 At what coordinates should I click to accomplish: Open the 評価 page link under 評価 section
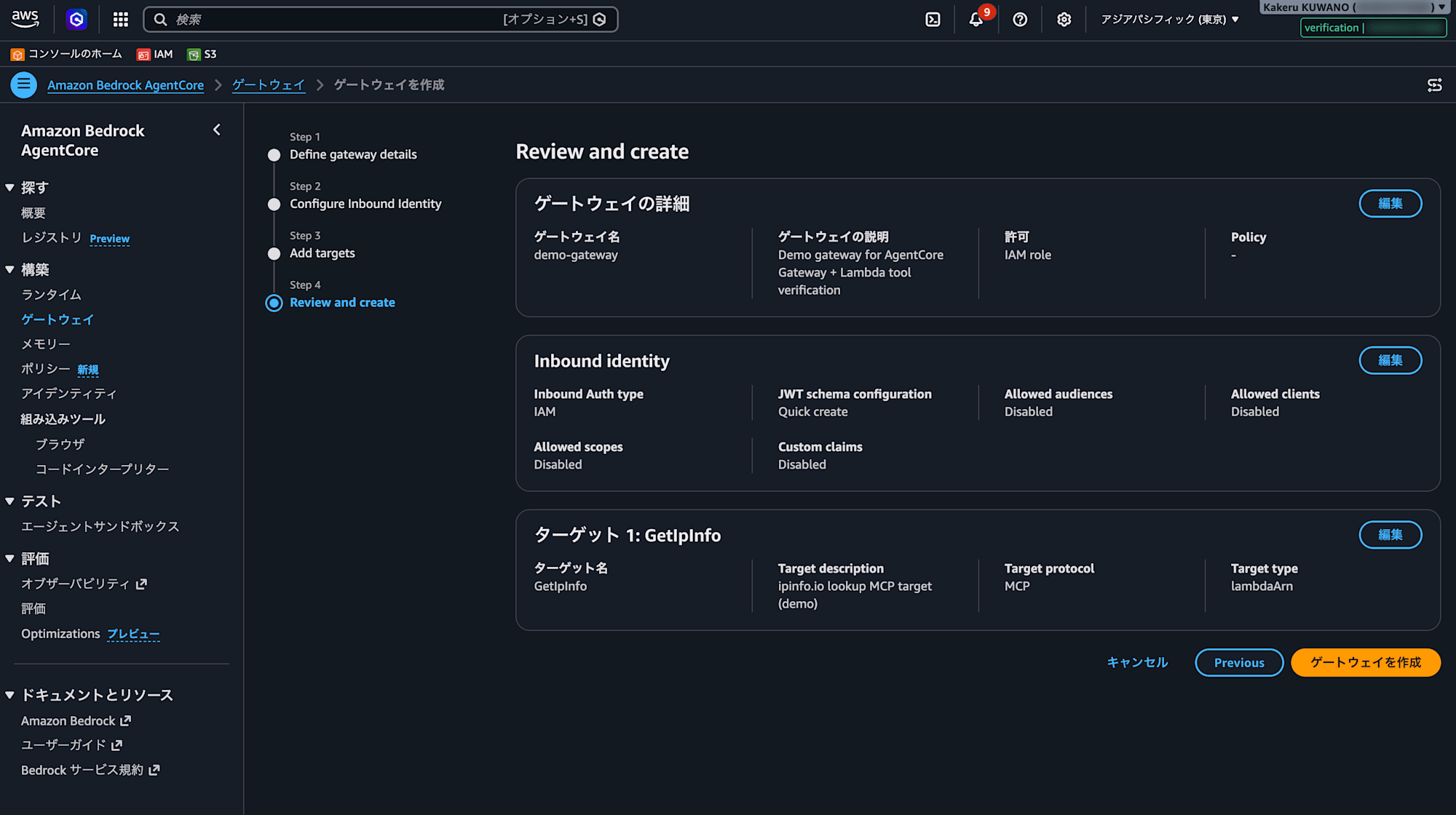[33, 608]
